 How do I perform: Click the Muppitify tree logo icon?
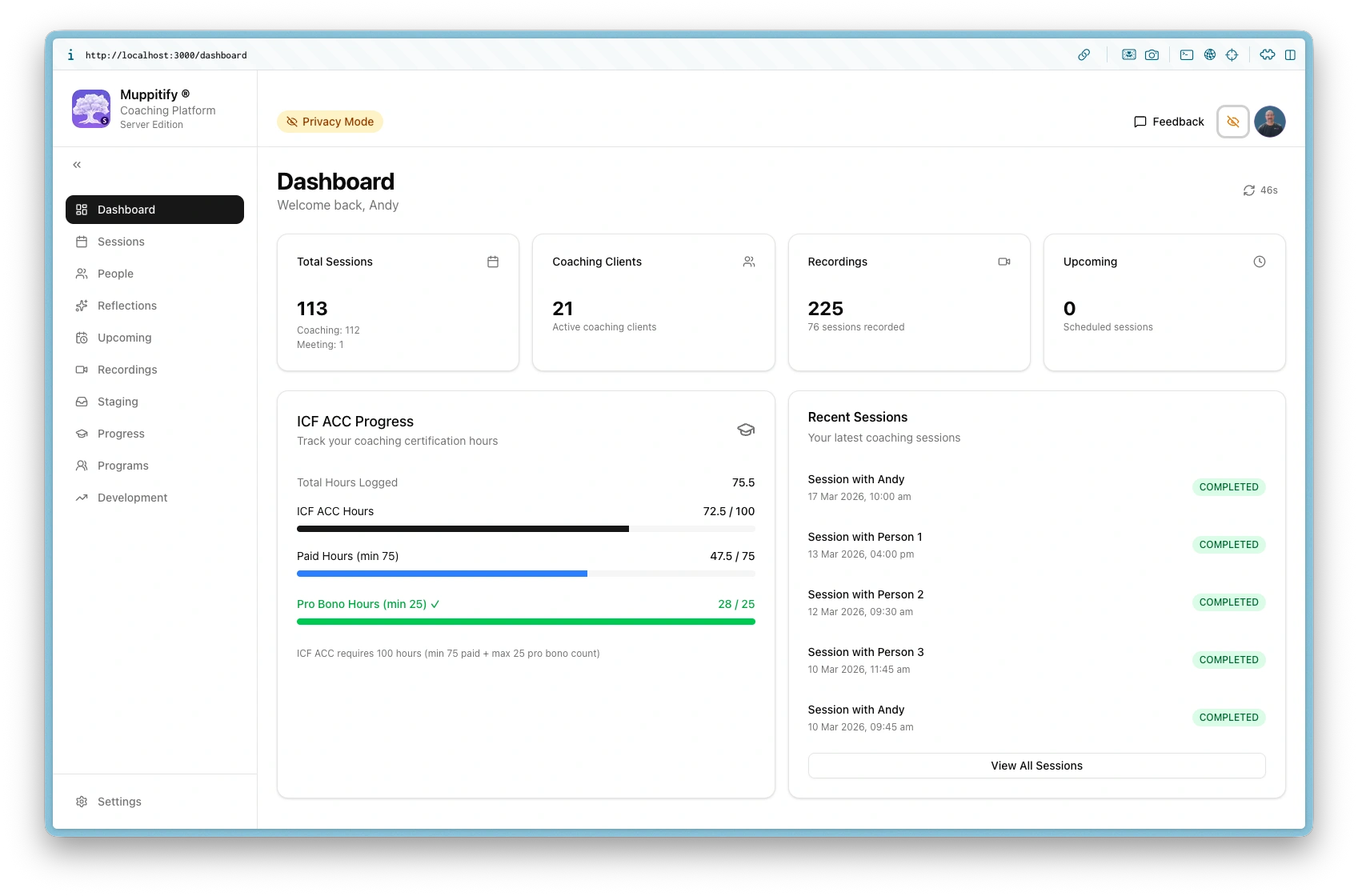pos(91,109)
